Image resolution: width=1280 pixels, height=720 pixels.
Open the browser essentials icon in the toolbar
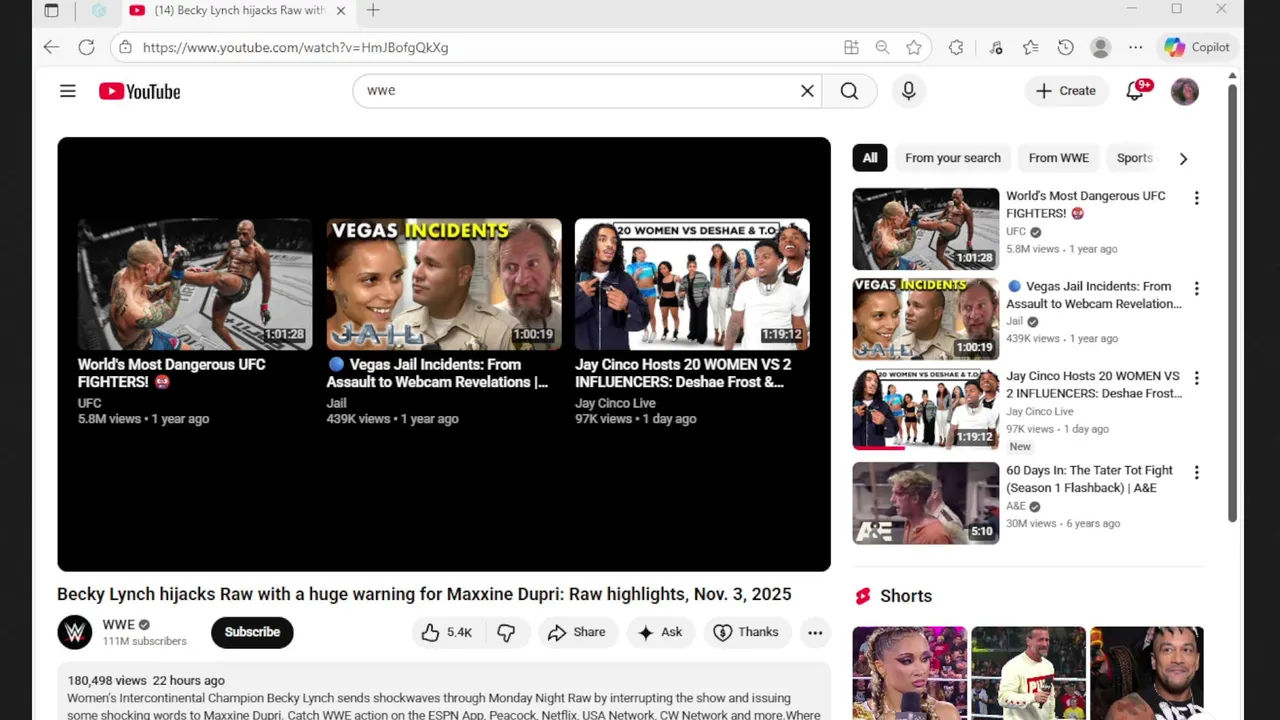pyautogui.click(x=995, y=47)
